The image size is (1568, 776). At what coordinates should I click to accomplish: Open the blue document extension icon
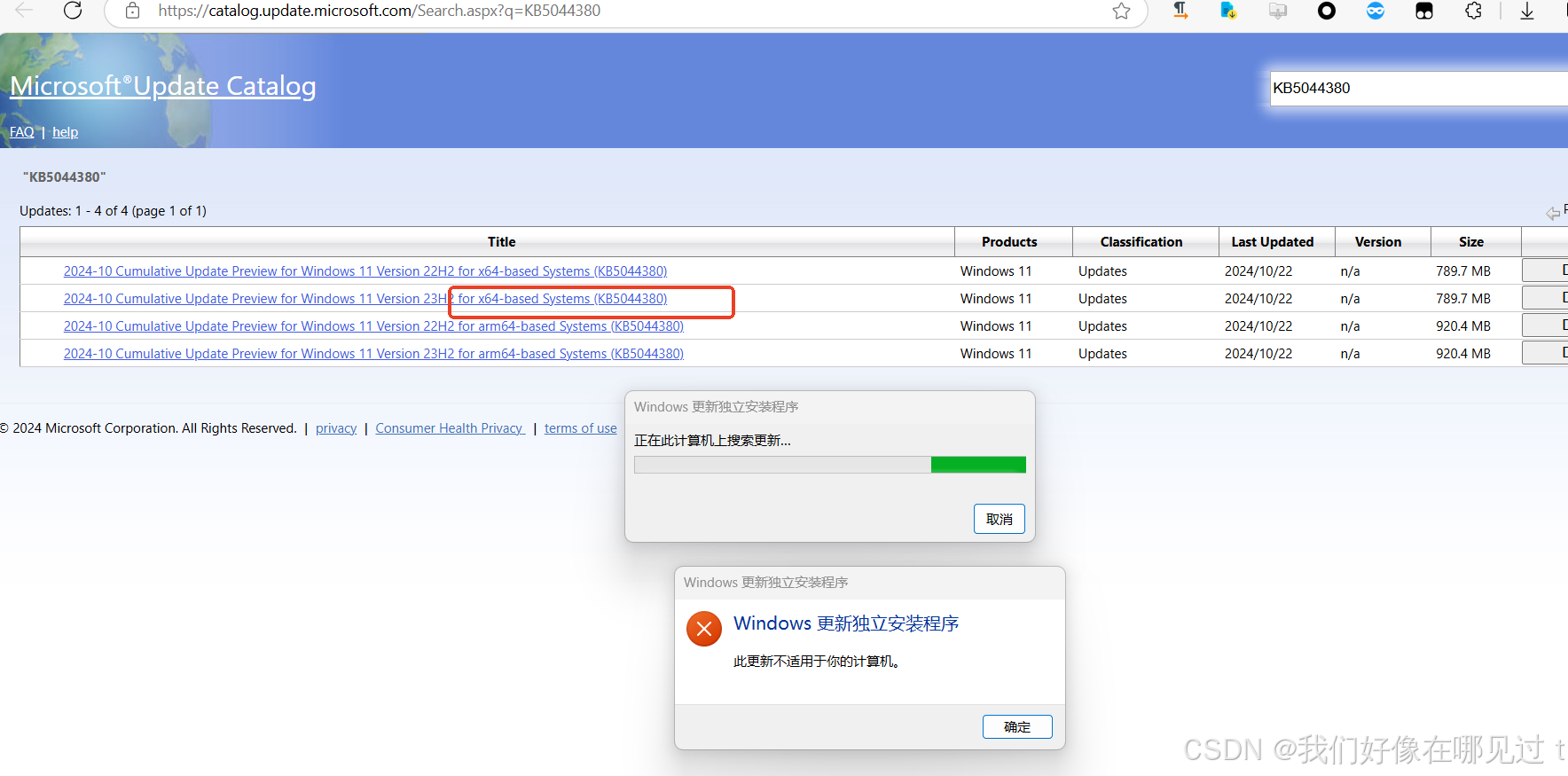(x=1228, y=11)
